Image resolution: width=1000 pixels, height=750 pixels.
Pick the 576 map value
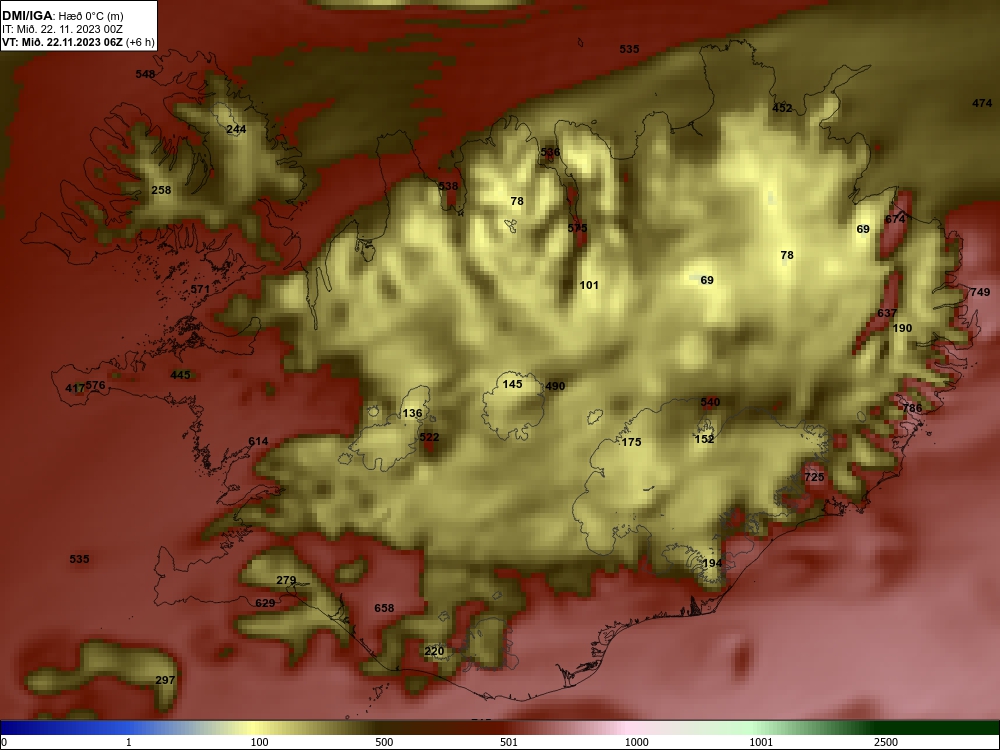pyautogui.click(x=95, y=385)
